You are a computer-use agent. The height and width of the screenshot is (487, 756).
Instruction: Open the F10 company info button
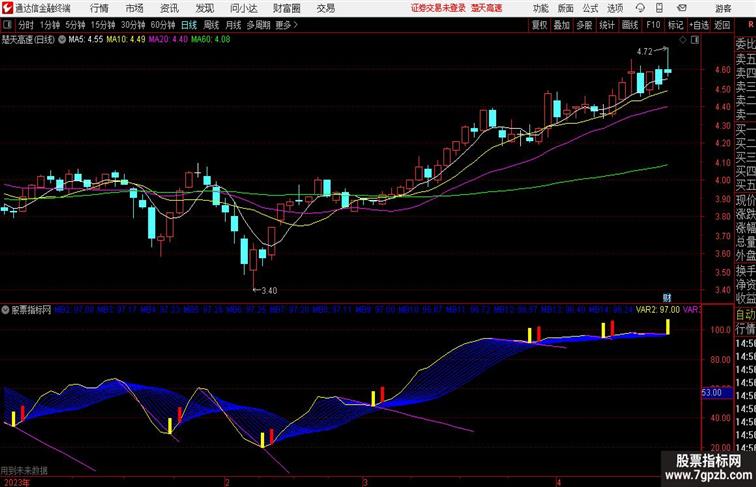point(653,25)
